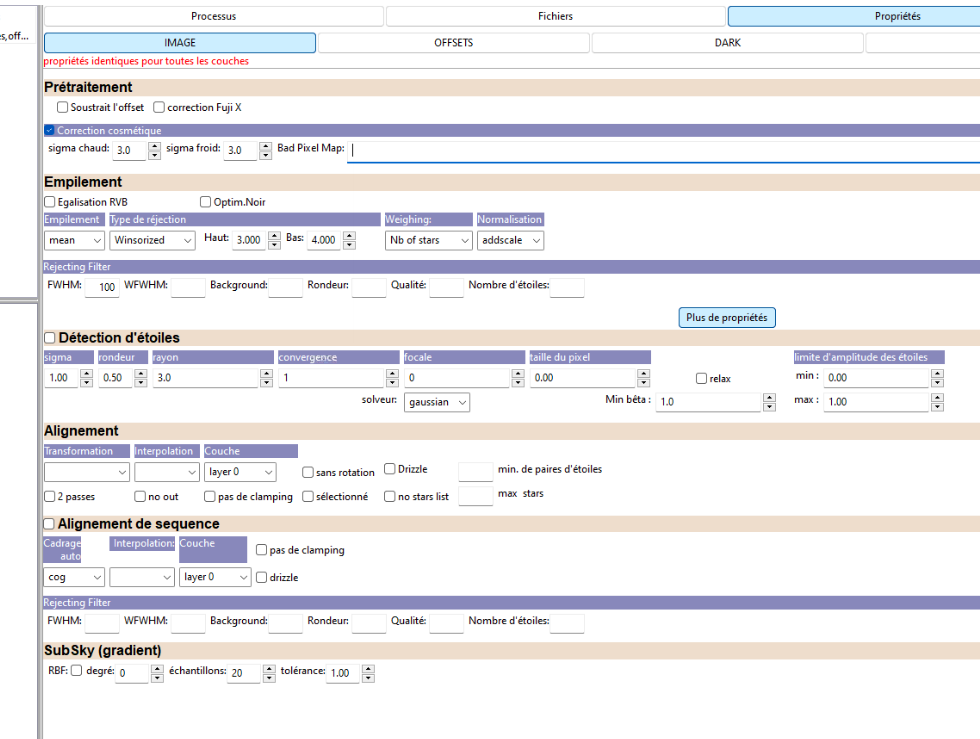Increase SubSky degré value
Viewport: 980px width, 739px height.
(x=158, y=669)
